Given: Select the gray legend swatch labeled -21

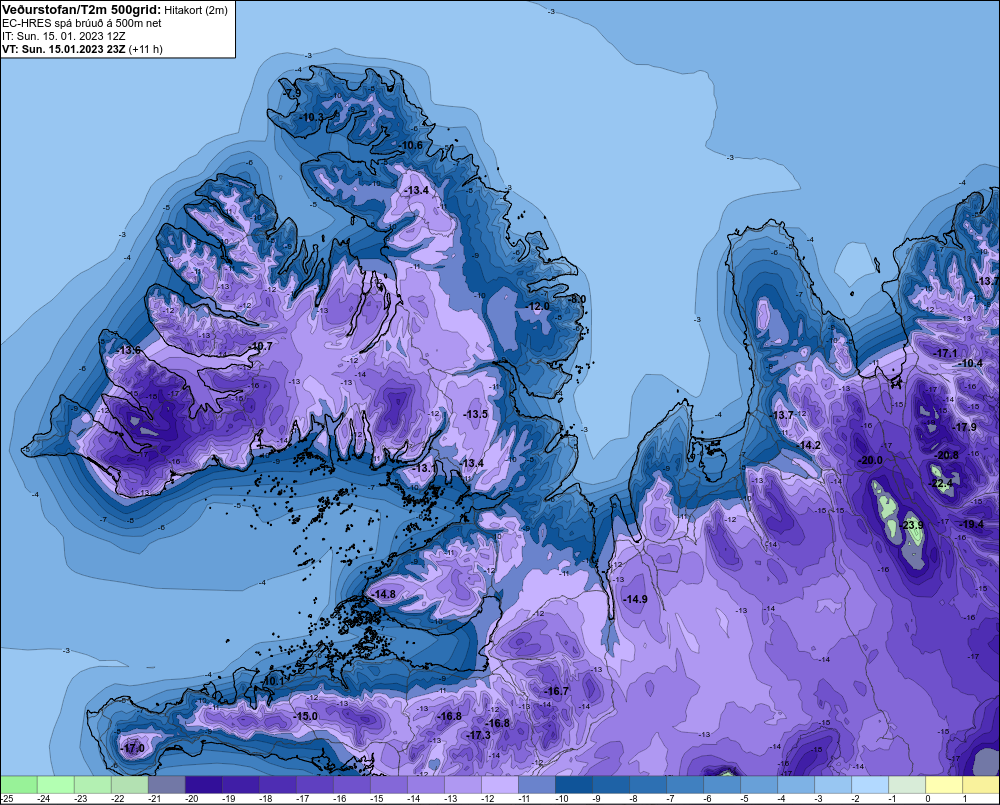Looking at the screenshot, I should tap(166, 785).
